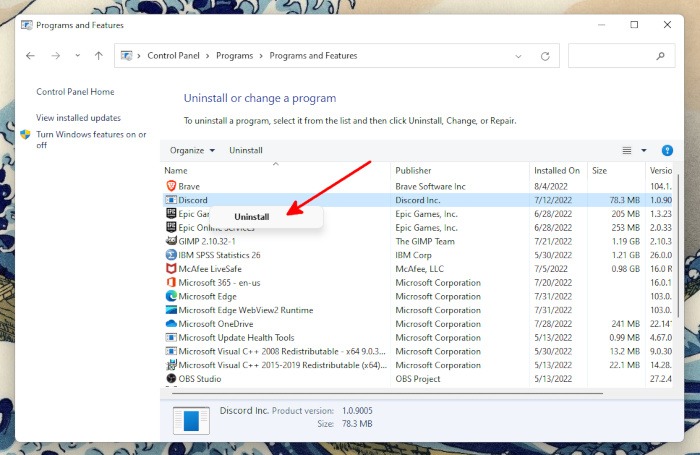The width and height of the screenshot is (700, 455).
Task: Open the Organize dropdown menu
Action: click(x=192, y=150)
